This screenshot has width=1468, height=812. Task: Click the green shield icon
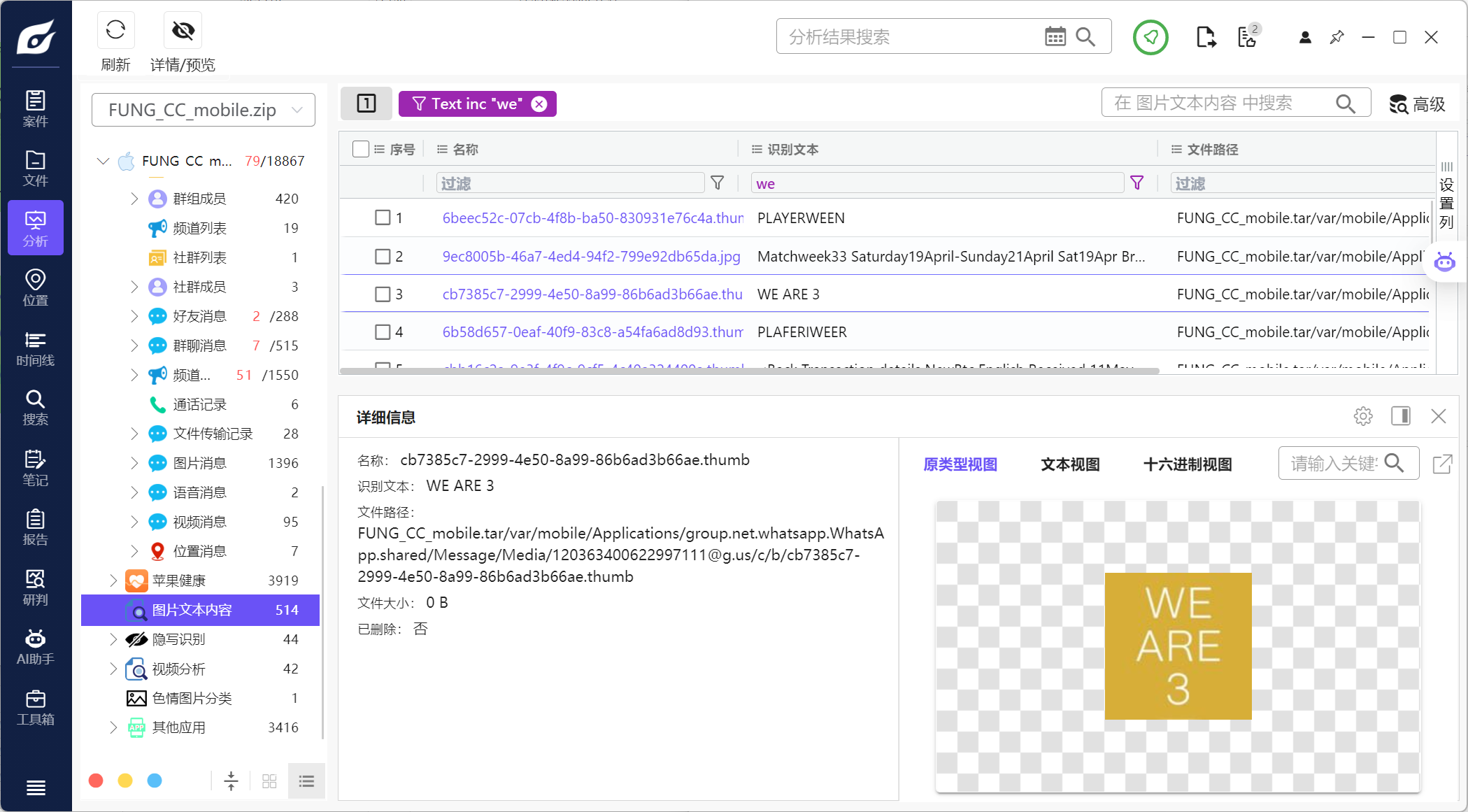1150,37
